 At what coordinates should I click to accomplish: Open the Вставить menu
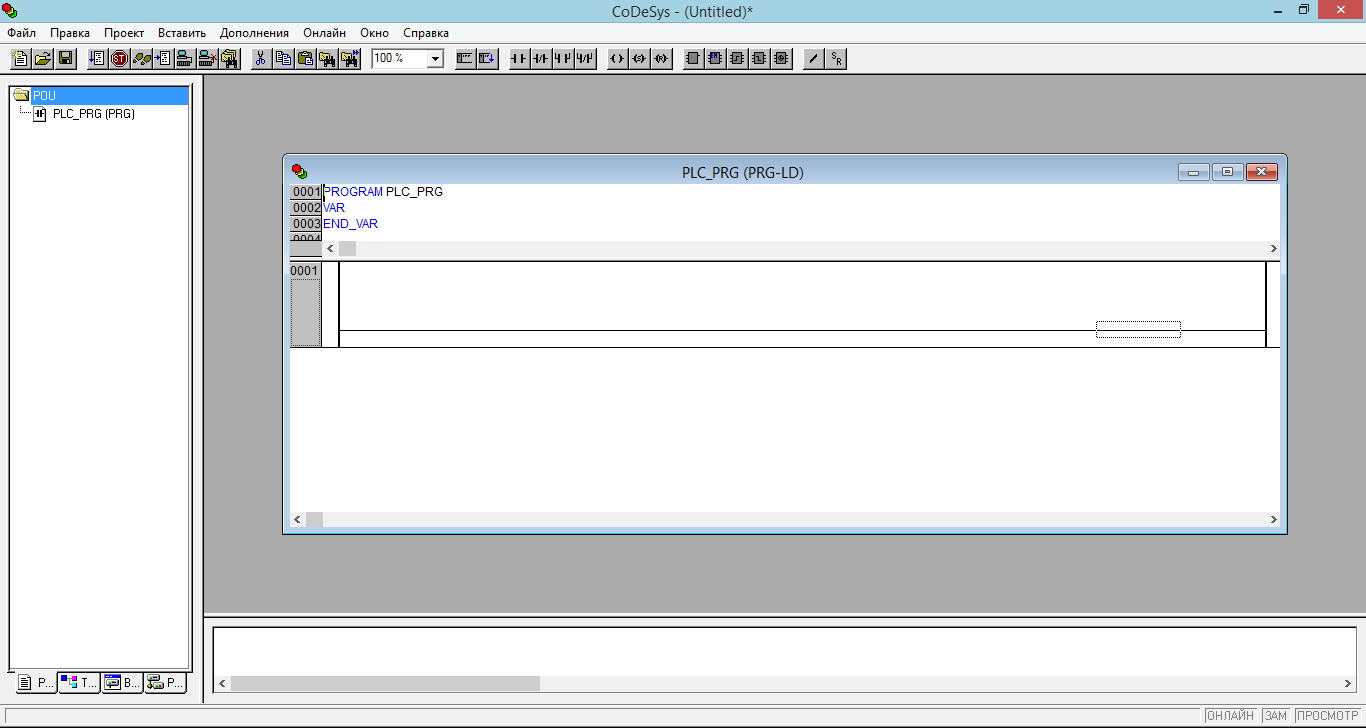point(182,33)
